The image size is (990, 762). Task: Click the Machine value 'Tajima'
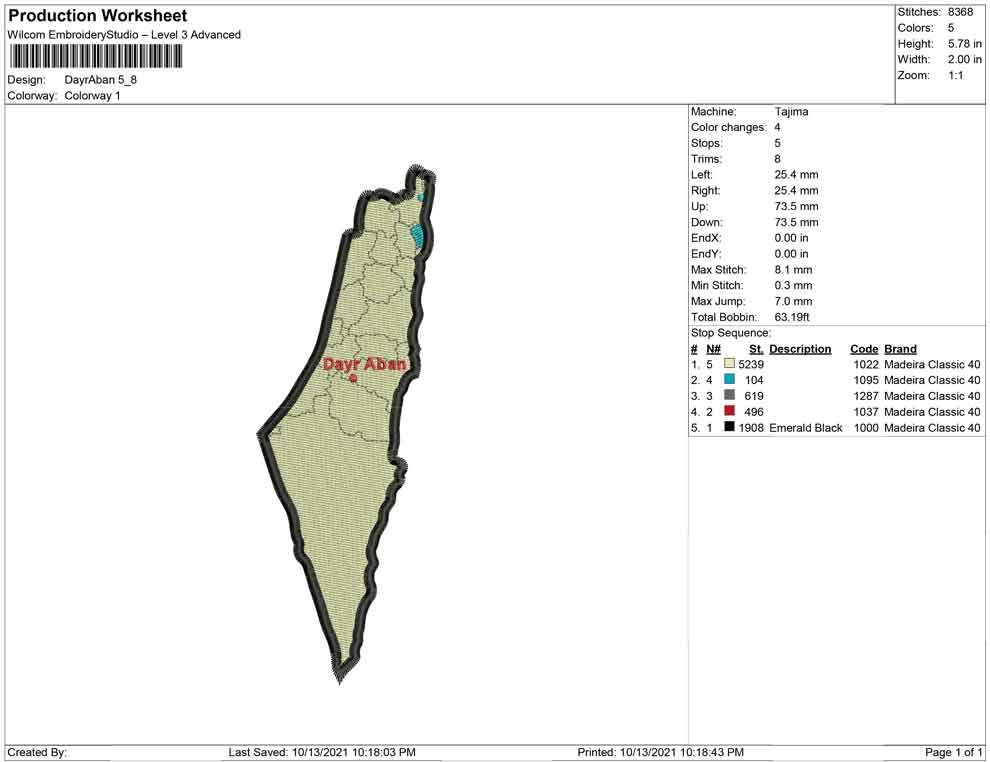click(x=791, y=112)
